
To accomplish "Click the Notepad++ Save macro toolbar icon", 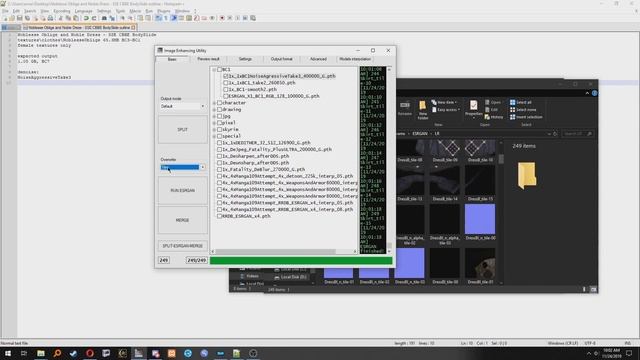I will point(253,18).
